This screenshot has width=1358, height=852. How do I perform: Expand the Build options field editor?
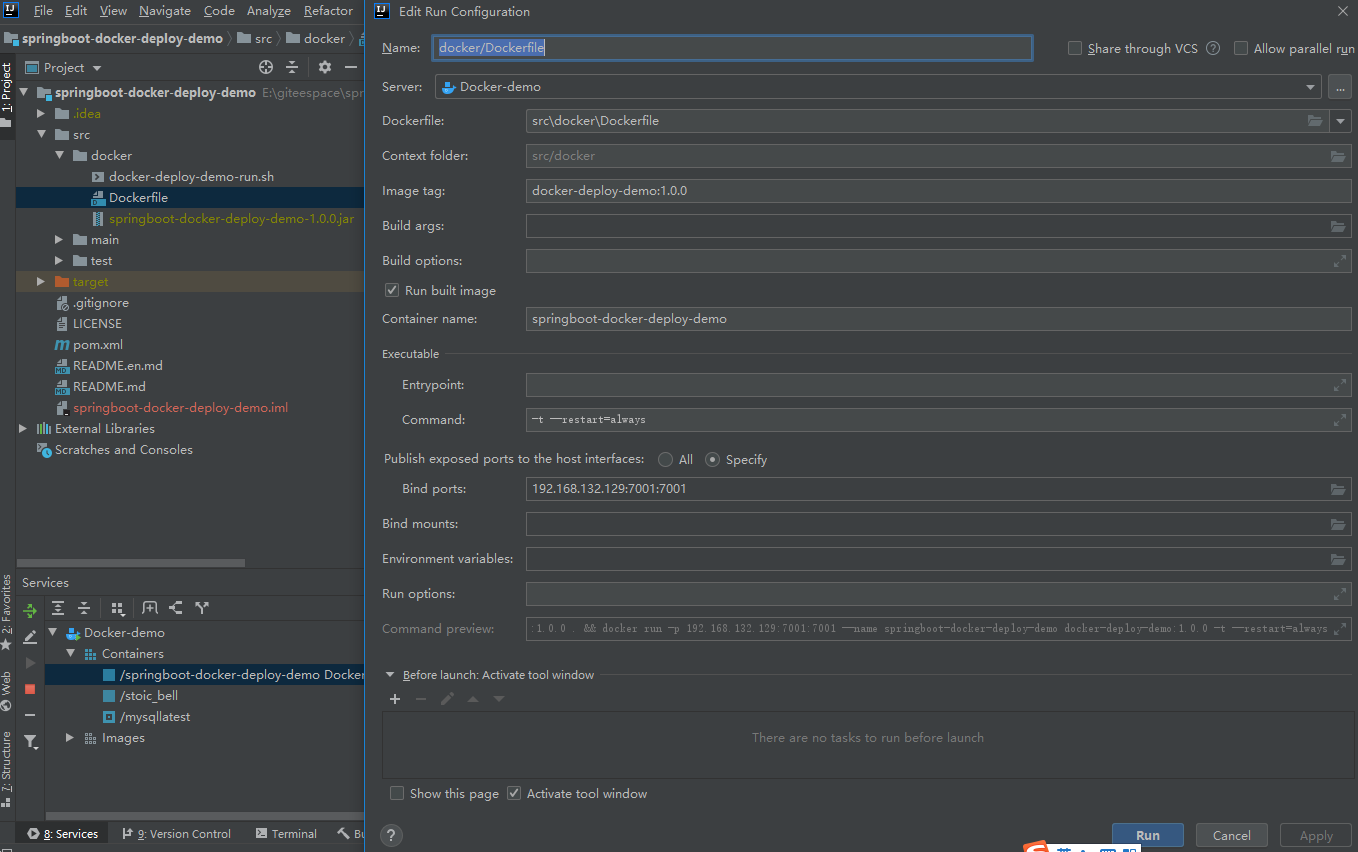pos(1340,261)
